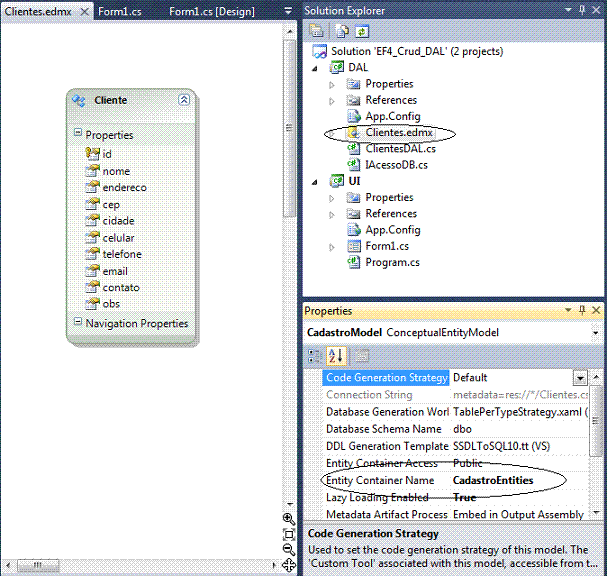This screenshot has width=607, height=576.
Task: Click the designer Zoom In icon
Action: tap(288, 518)
